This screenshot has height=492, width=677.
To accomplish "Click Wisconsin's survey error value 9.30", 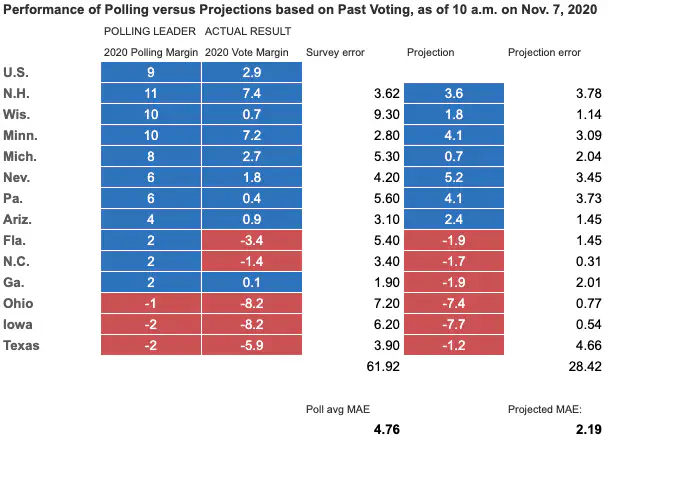I will click(x=386, y=114).
